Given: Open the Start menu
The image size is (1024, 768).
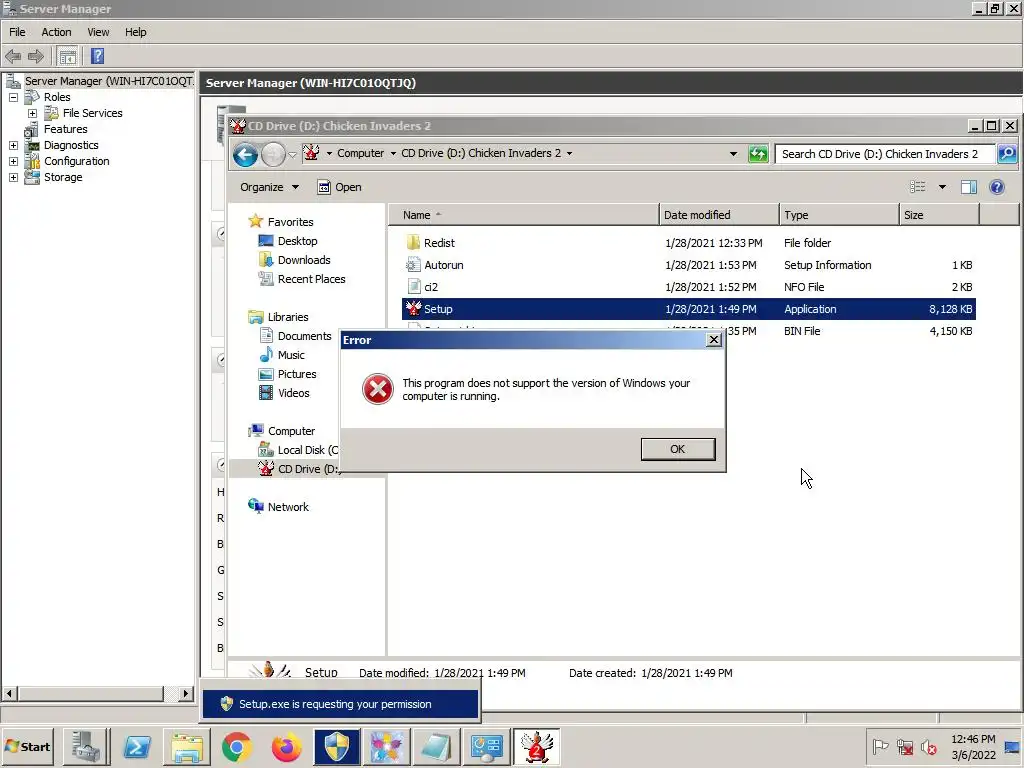Looking at the screenshot, I should [x=27, y=746].
